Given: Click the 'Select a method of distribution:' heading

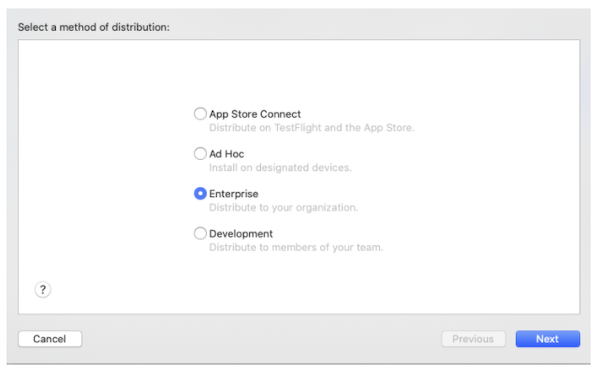Looking at the screenshot, I should tap(94, 27).
